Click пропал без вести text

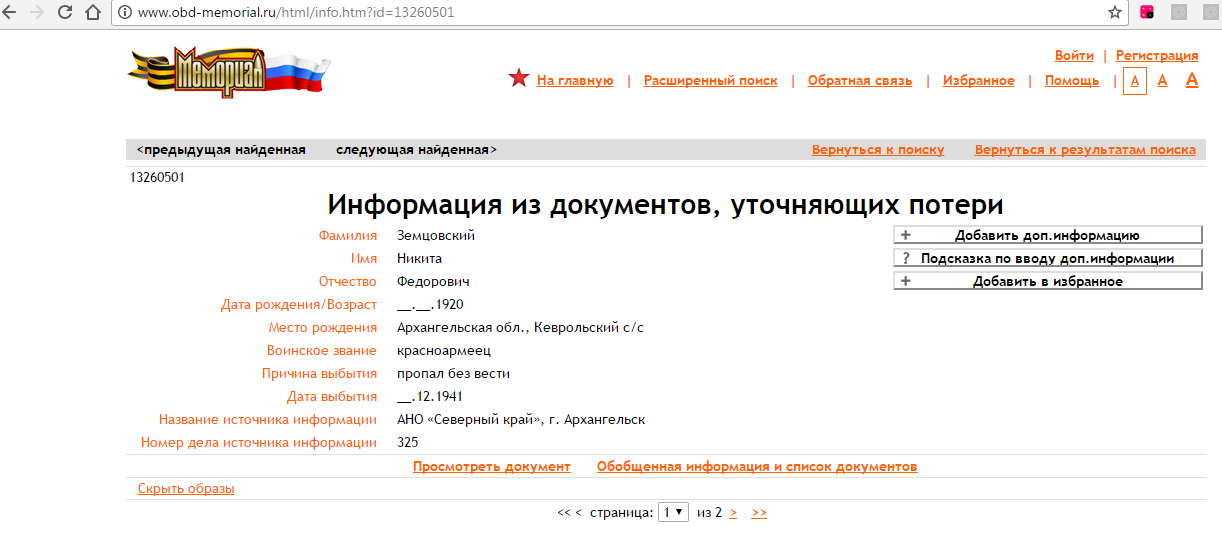(x=454, y=374)
